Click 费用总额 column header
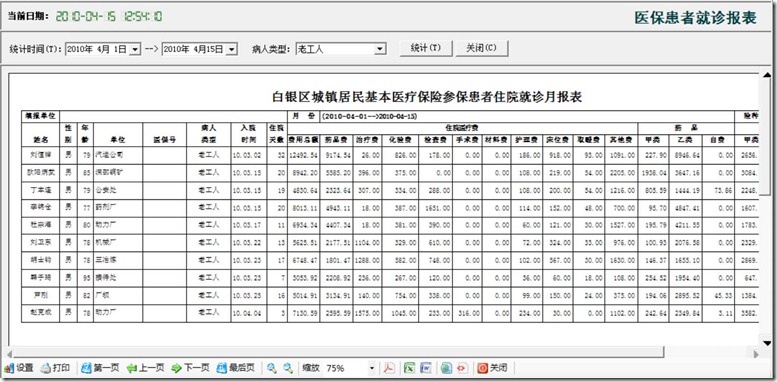The image size is (777, 382). 303,140
